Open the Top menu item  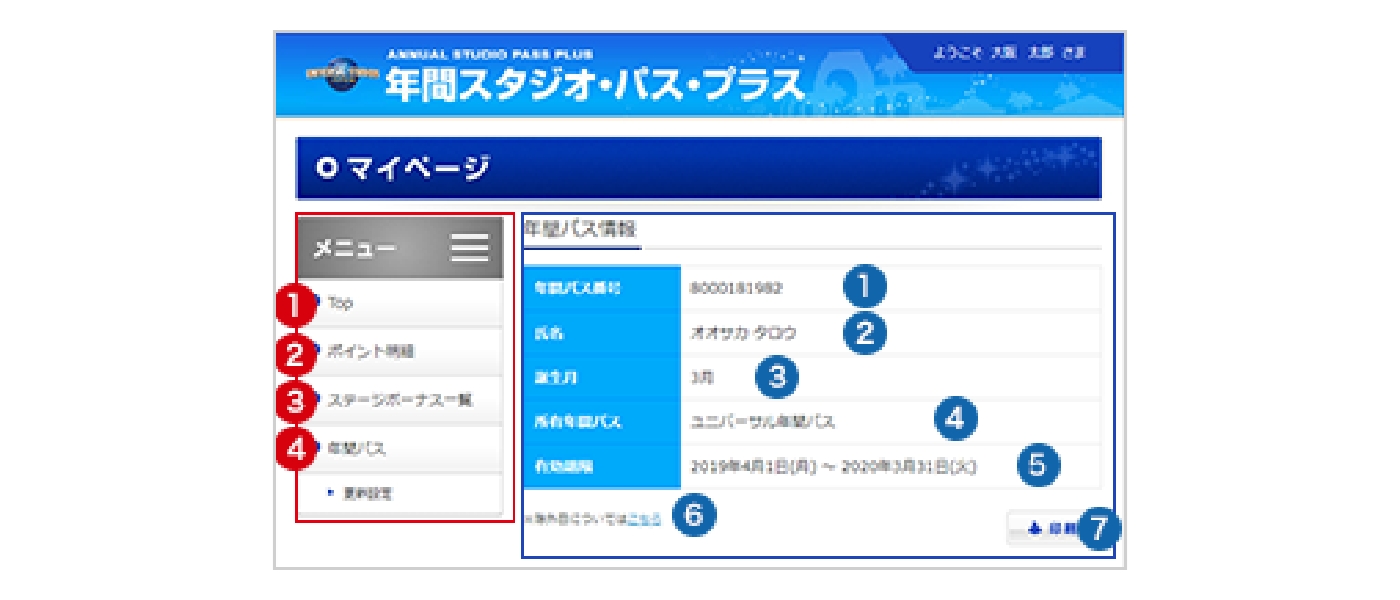pos(400,303)
